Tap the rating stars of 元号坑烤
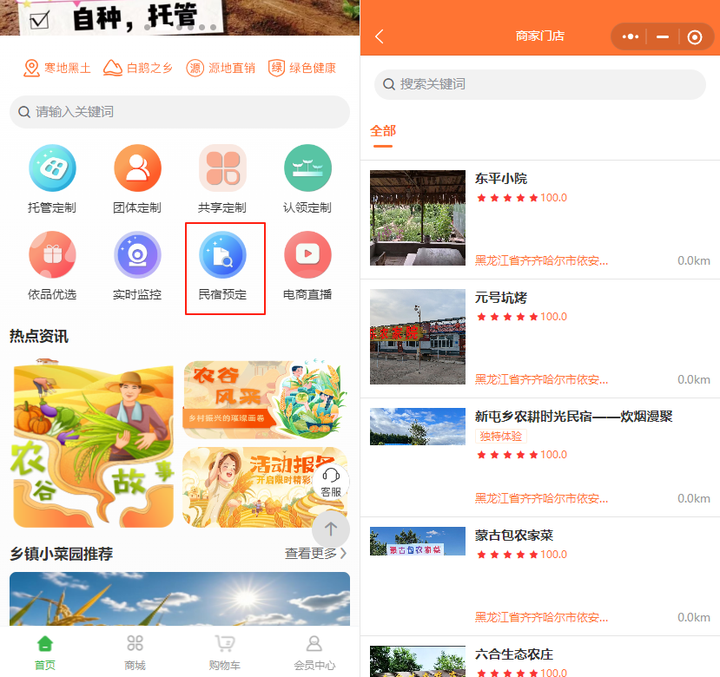This screenshot has height=677, width=720. click(507, 317)
